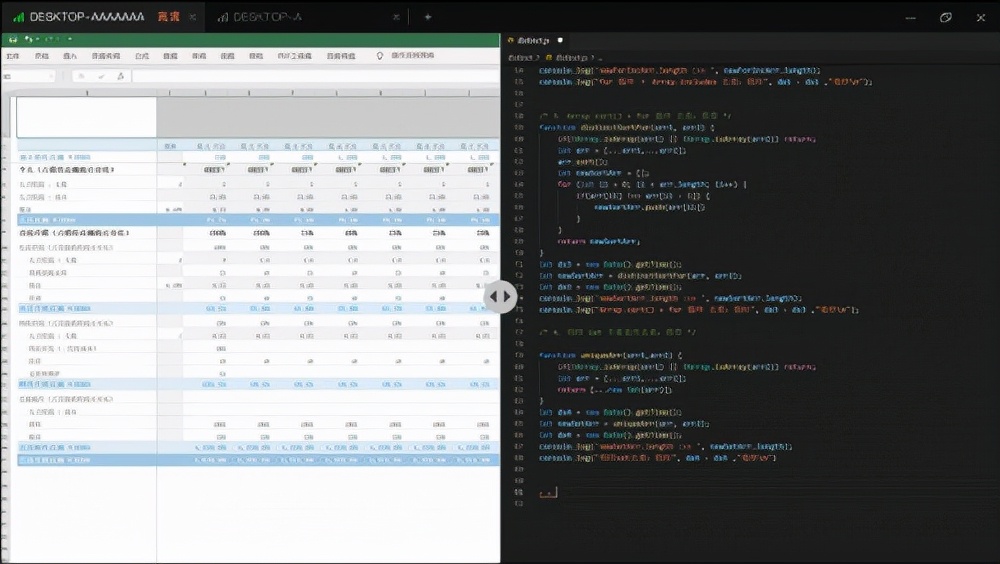This screenshot has width=1000, height=564.
Task: Close the first DESKTOP tab
Action: [x=193, y=17]
